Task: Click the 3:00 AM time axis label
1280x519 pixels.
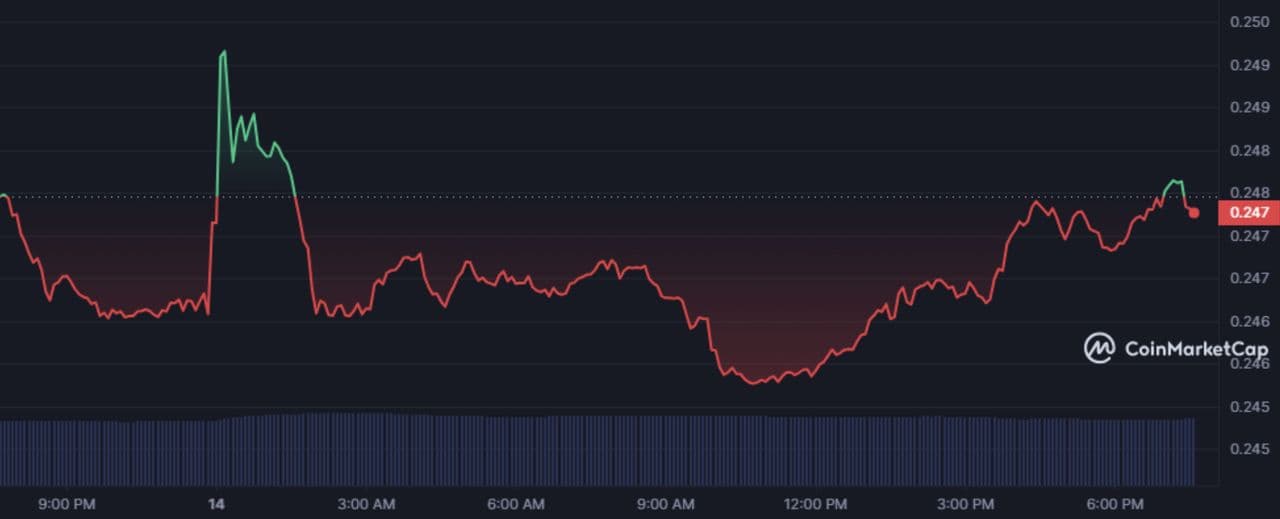Action: point(367,503)
